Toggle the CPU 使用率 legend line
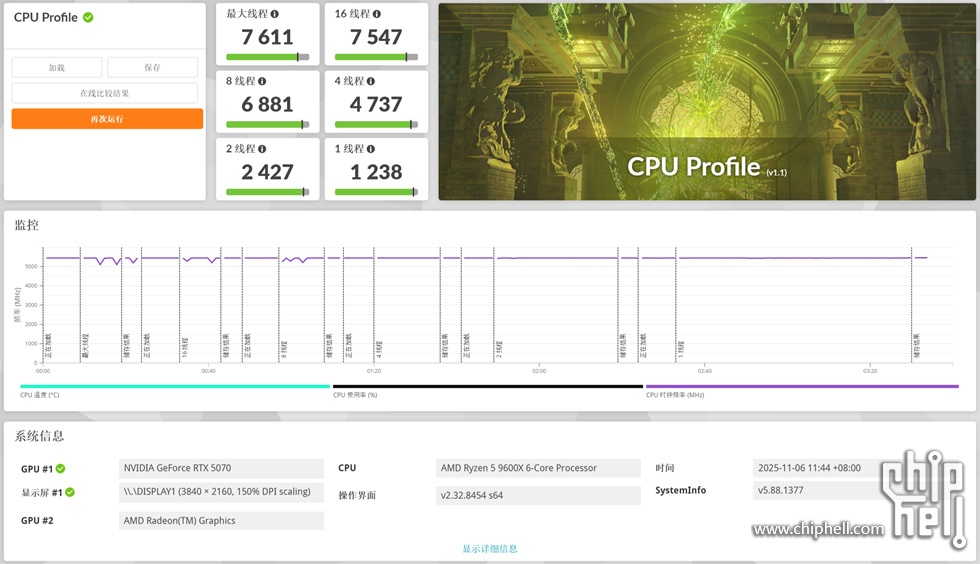980x564 pixels. coord(487,386)
